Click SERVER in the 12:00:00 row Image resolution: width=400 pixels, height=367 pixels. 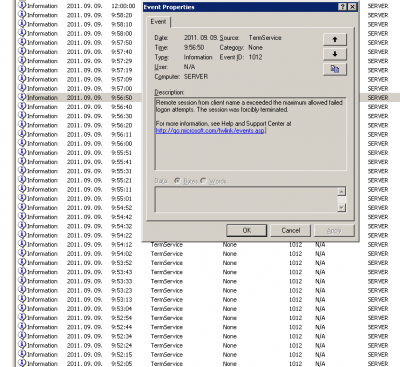point(378,6)
